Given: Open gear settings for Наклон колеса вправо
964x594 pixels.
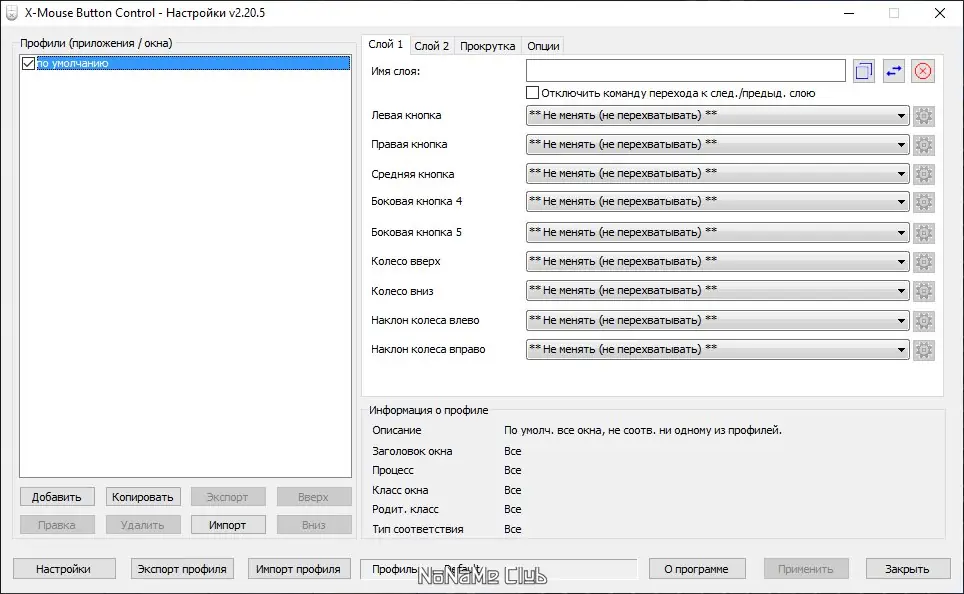Looking at the screenshot, I should [923, 349].
